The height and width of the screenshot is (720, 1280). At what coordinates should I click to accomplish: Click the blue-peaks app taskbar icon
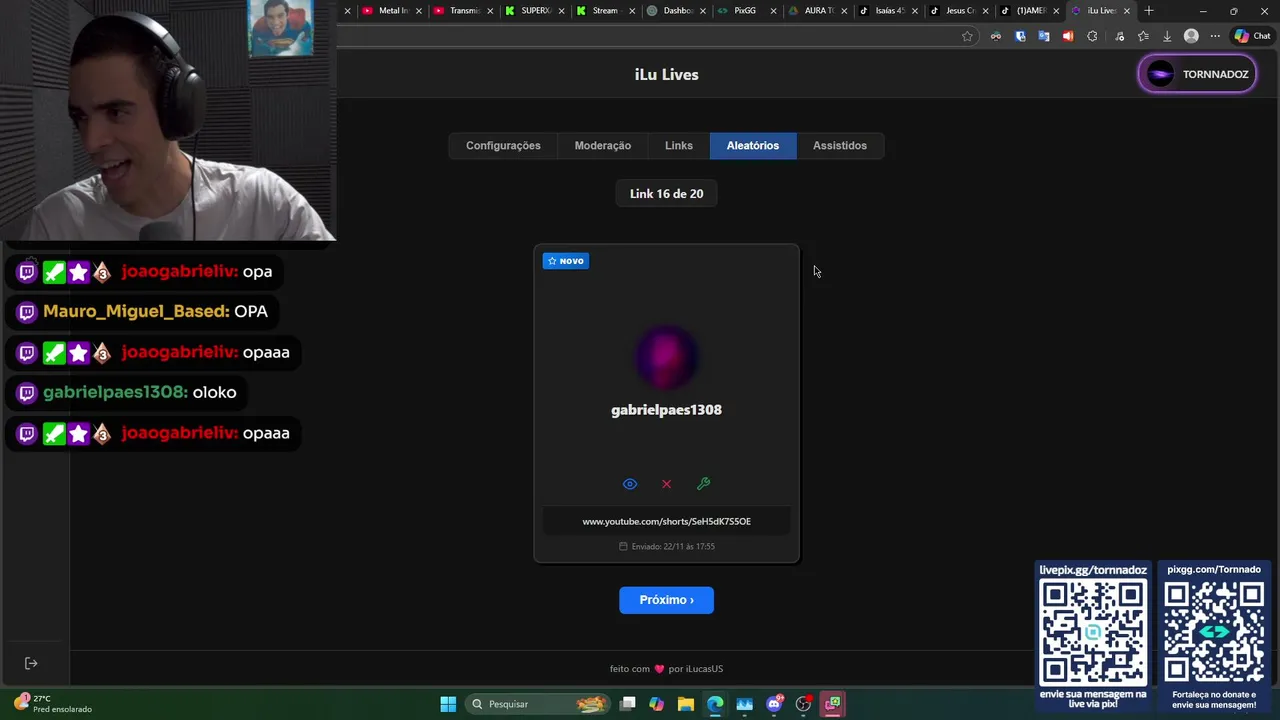coord(745,704)
